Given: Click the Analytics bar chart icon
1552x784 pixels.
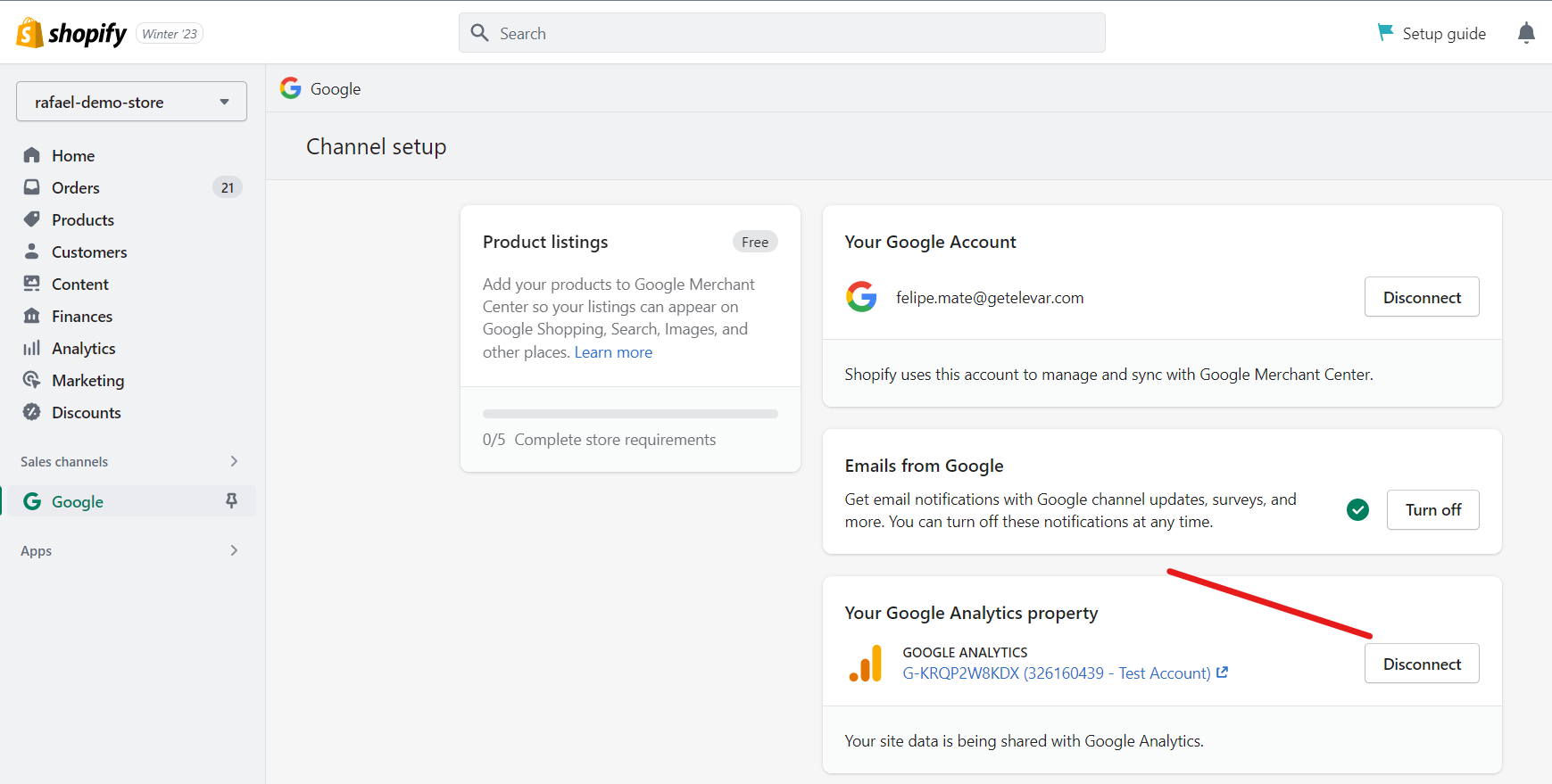Looking at the screenshot, I should coord(32,348).
